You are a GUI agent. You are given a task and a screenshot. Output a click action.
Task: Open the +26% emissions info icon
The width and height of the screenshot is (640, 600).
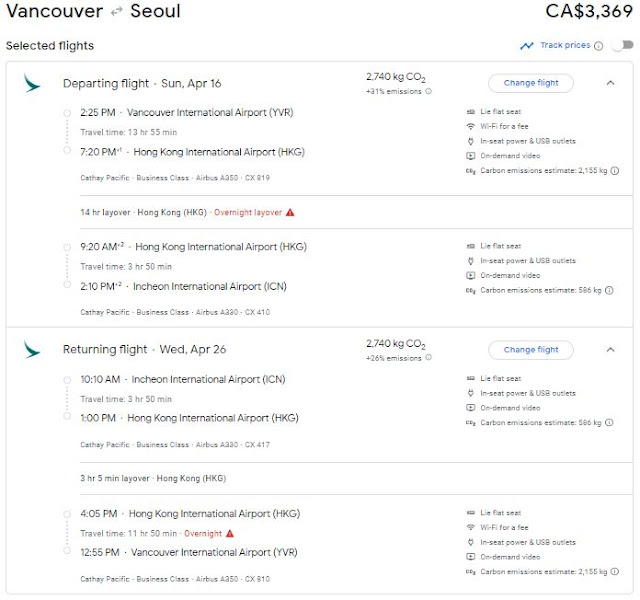pos(429,358)
